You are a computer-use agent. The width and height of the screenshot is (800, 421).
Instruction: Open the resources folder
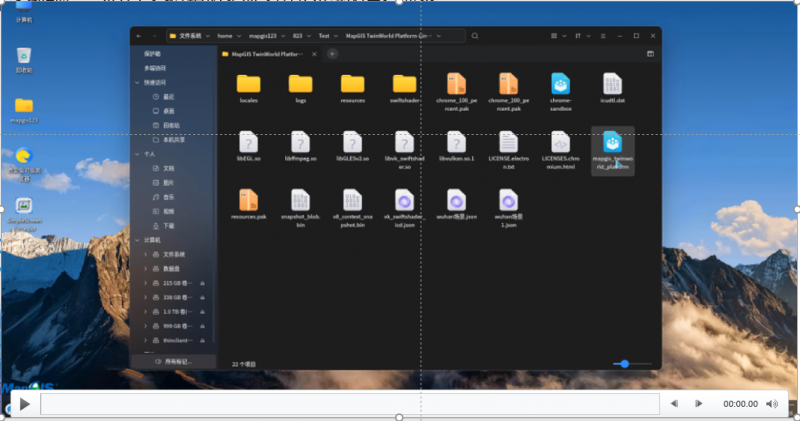(353, 88)
